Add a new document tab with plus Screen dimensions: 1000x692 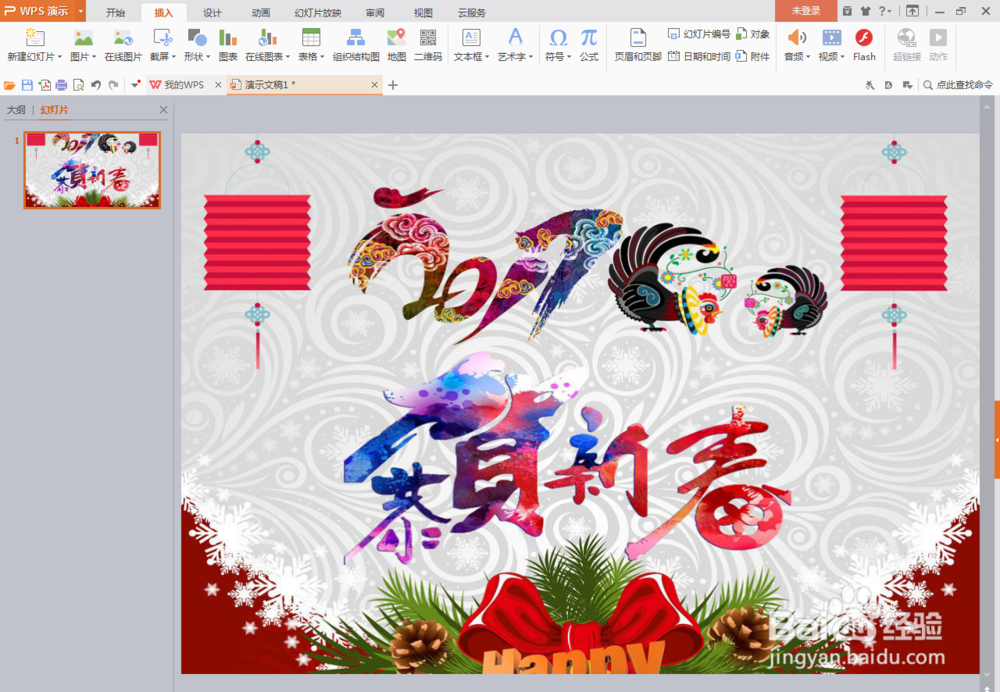click(393, 85)
